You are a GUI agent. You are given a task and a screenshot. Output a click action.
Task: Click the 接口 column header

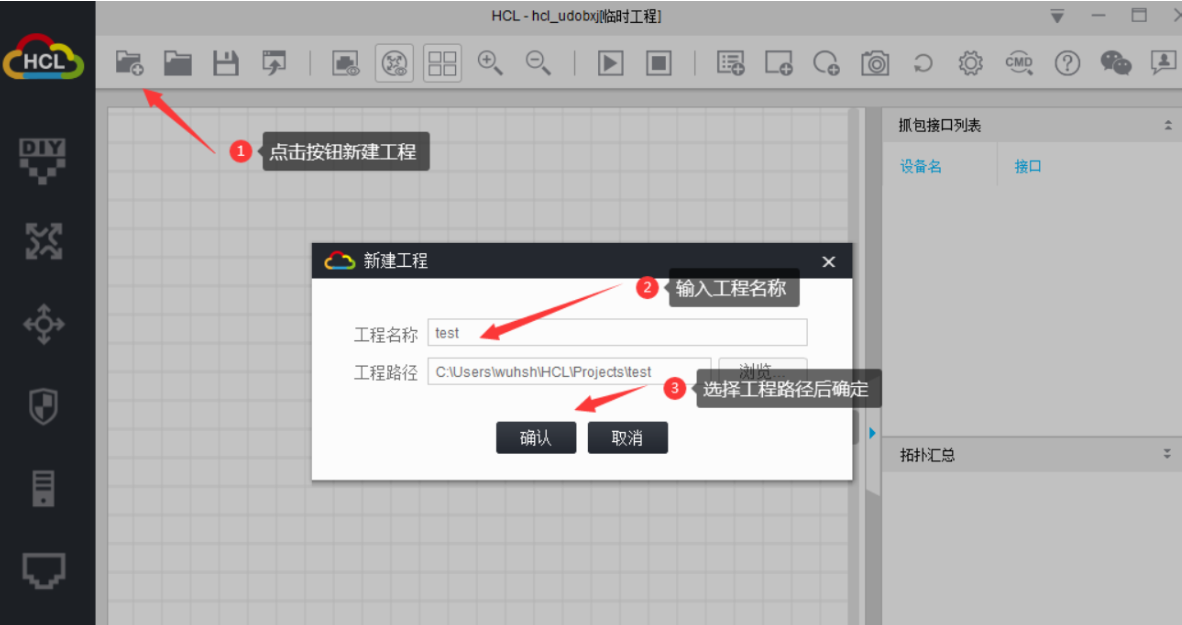tap(1028, 167)
